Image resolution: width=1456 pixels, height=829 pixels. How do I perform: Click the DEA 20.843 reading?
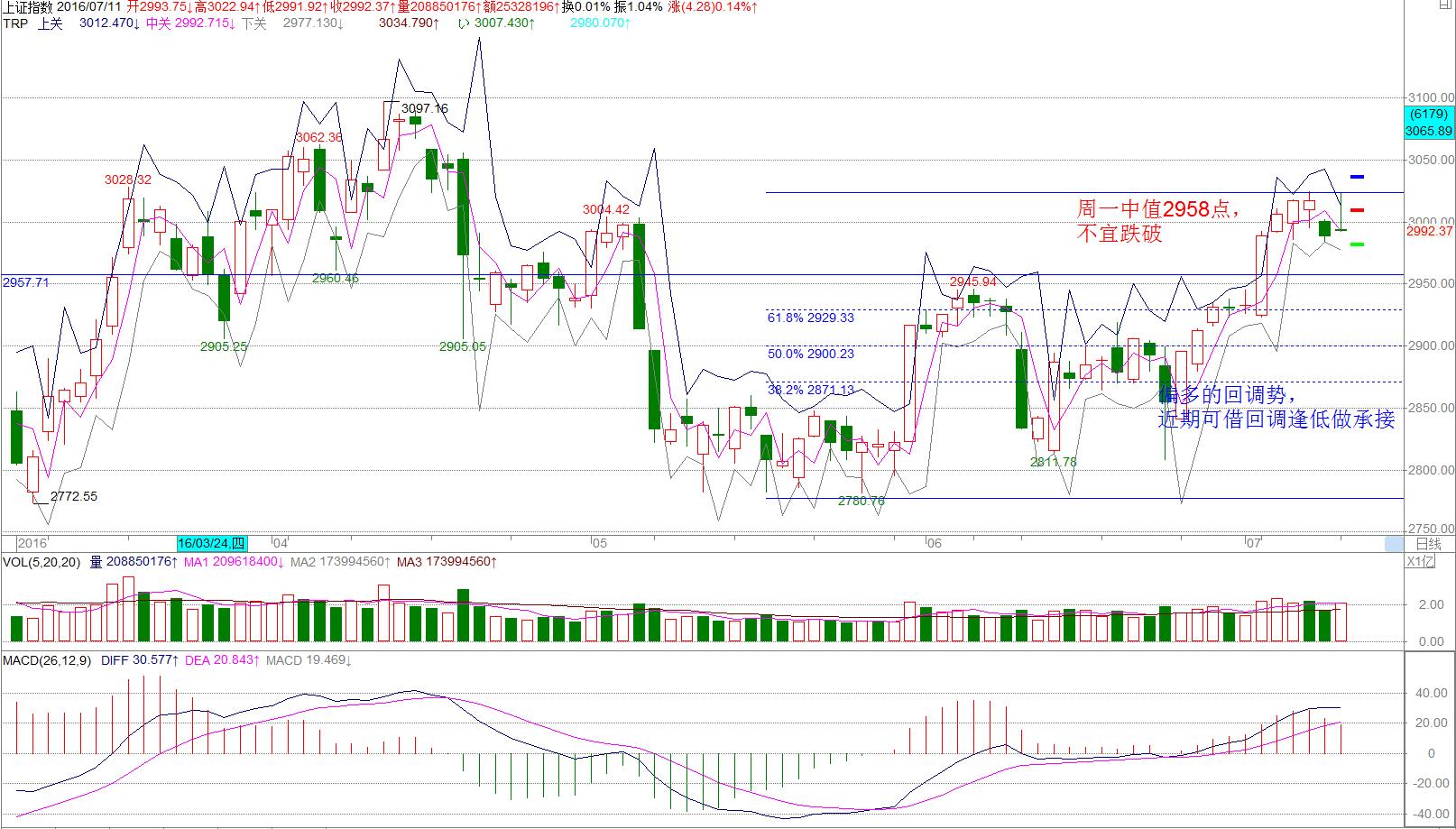click(x=223, y=660)
